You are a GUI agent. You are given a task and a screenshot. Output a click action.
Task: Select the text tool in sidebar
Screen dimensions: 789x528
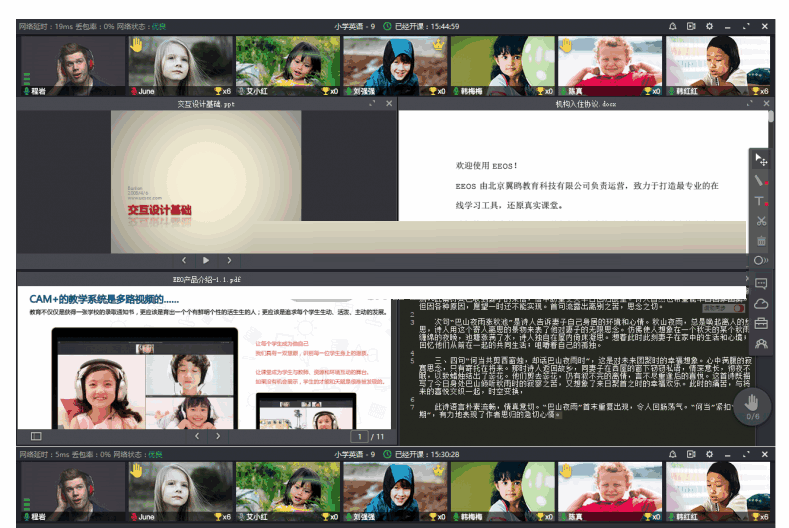[762, 201]
